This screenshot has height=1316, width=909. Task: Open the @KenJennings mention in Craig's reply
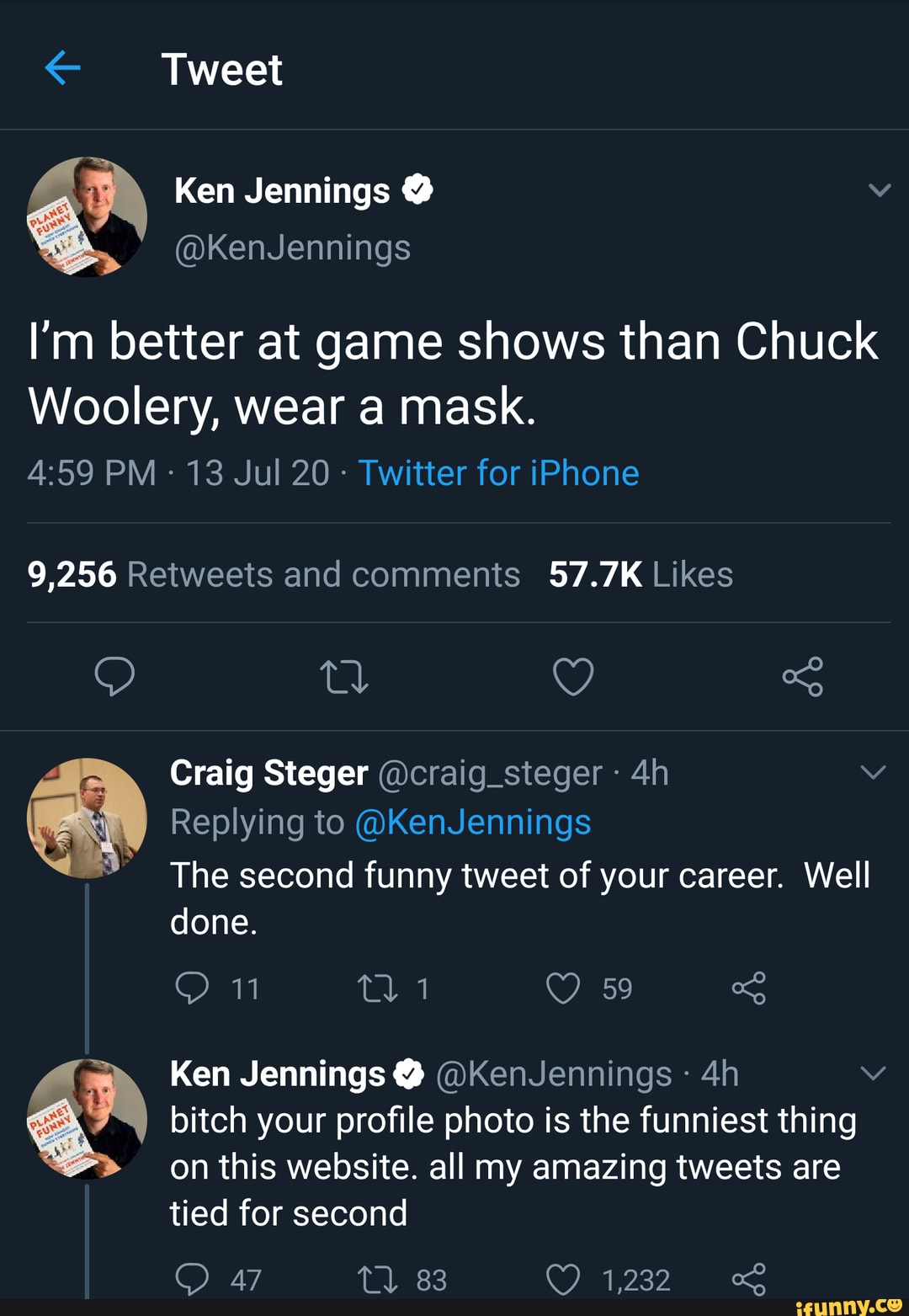(x=474, y=822)
